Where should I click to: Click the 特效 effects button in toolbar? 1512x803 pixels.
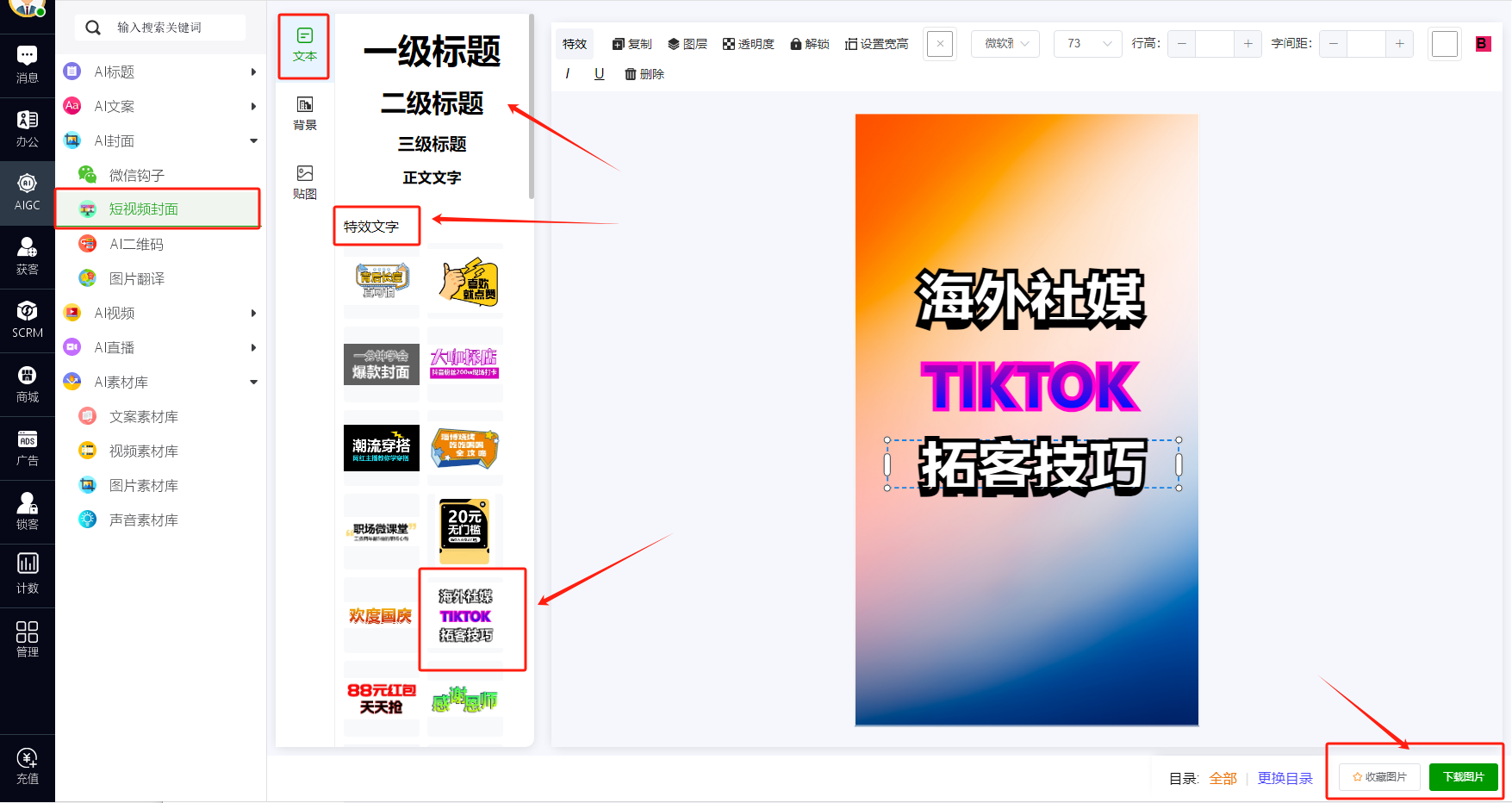click(x=575, y=44)
